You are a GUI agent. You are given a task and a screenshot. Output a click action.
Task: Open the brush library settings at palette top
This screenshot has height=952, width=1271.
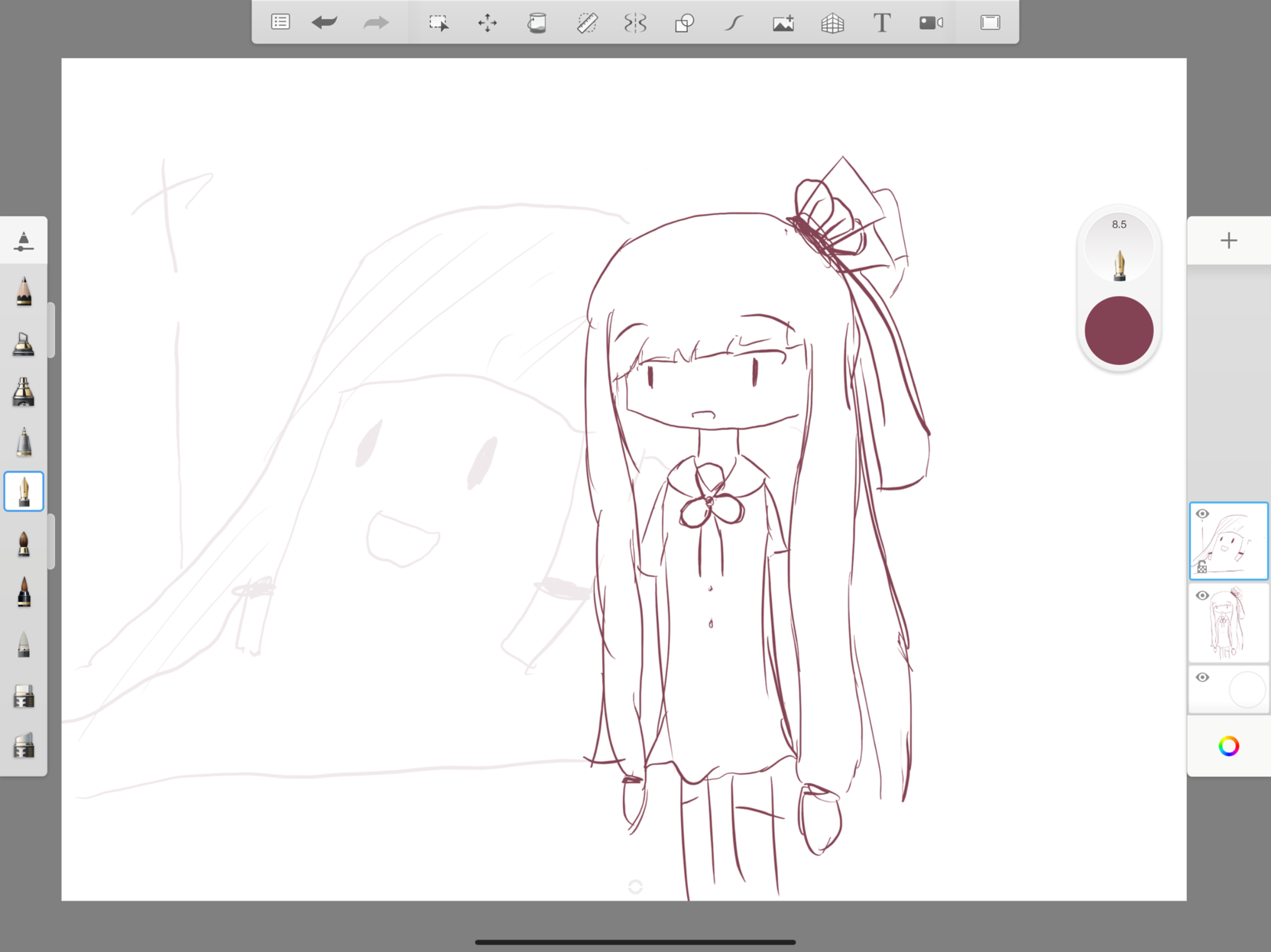[x=24, y=241]
